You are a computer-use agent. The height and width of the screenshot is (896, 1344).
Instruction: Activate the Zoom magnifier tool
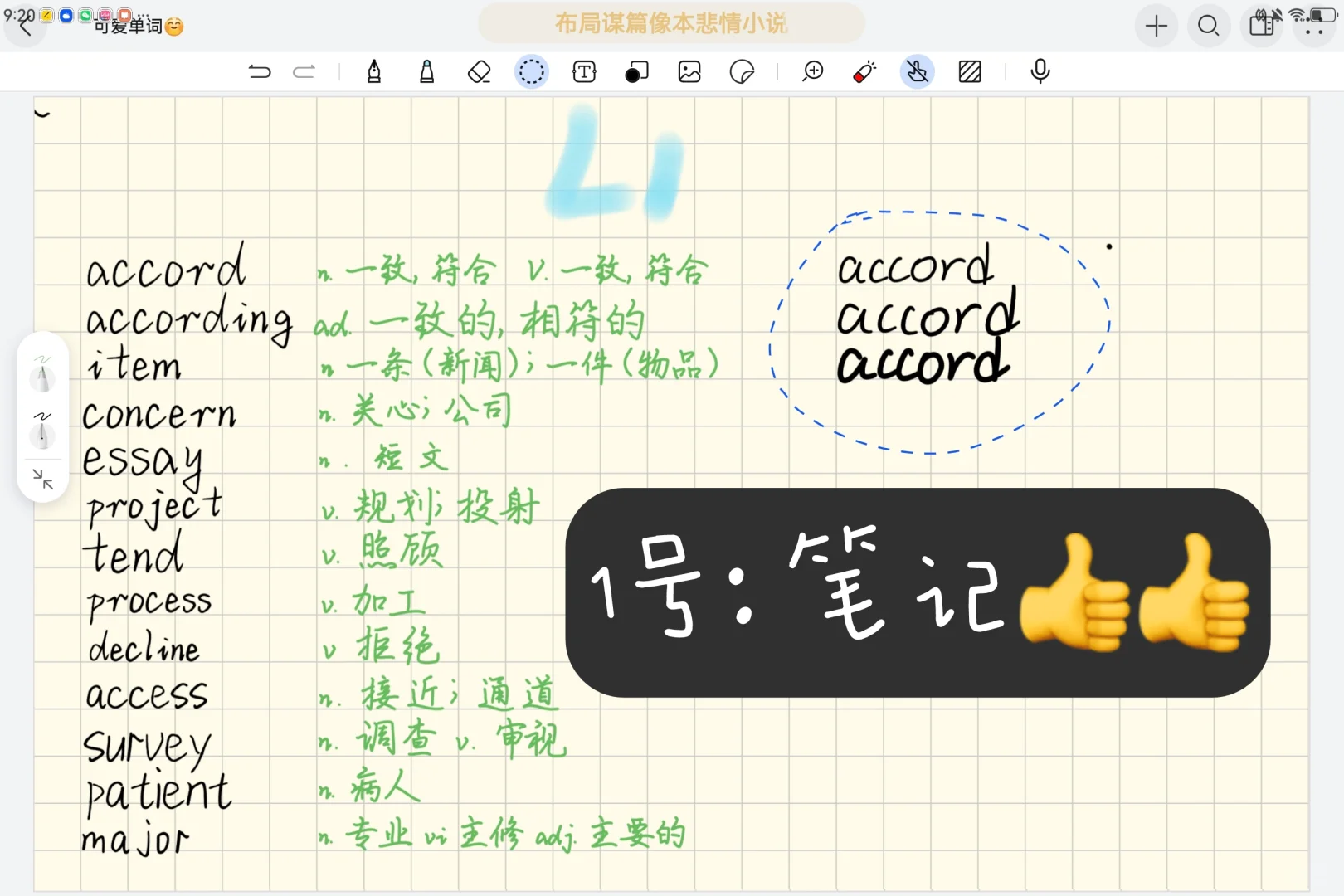(x=813, y=72)
